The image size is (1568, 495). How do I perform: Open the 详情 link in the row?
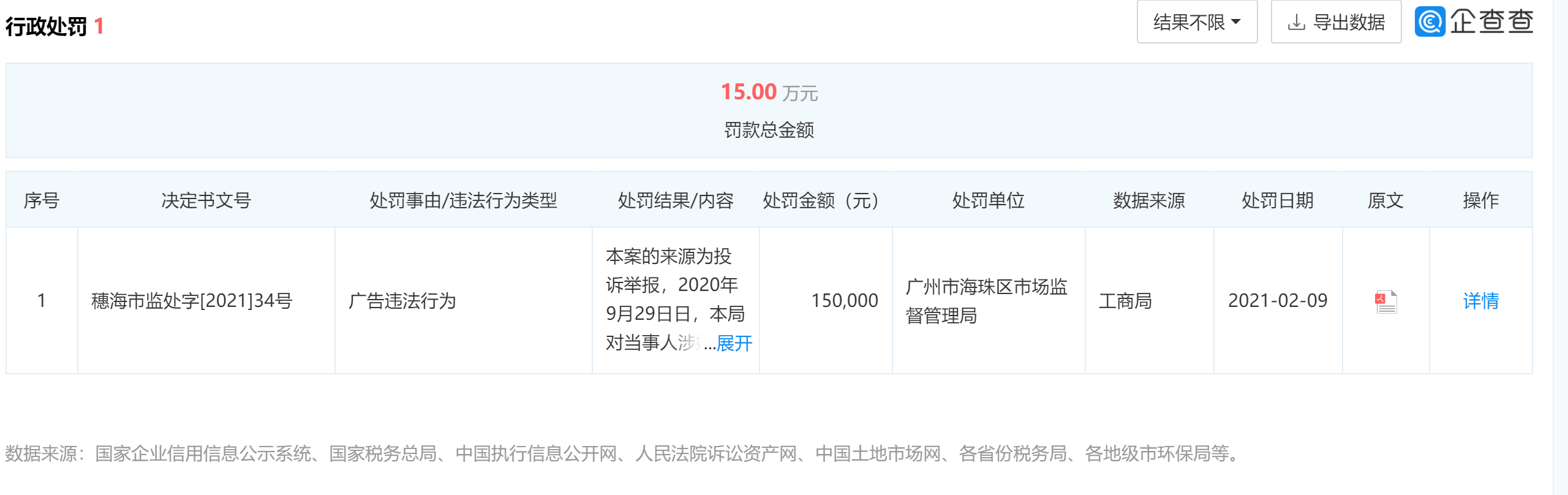click(1480, 301)
